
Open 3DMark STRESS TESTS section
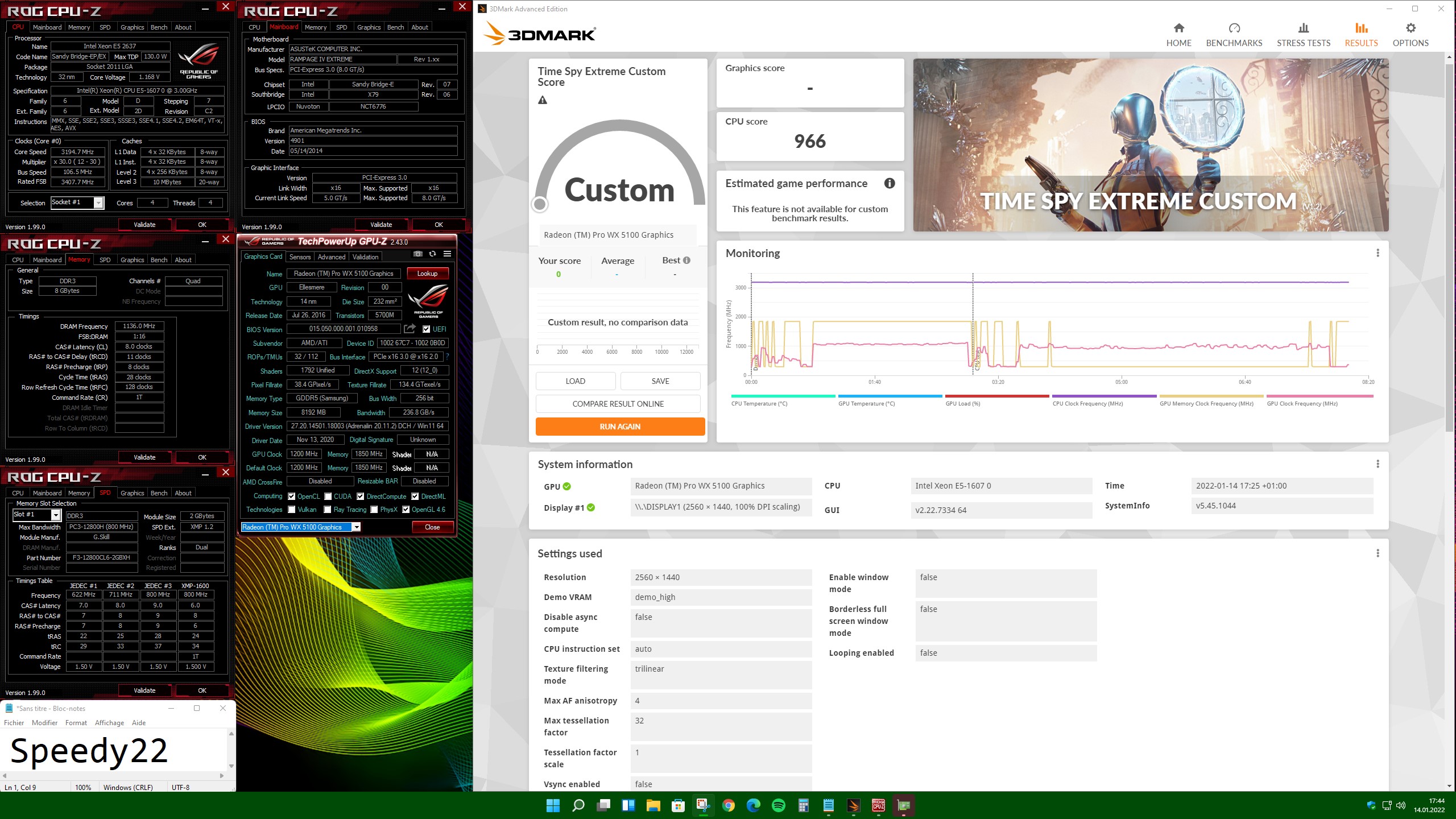click(1303, 35)
